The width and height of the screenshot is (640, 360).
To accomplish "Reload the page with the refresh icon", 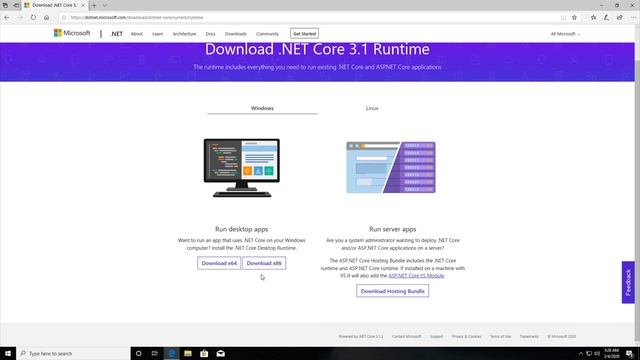I will pos(33,18).
